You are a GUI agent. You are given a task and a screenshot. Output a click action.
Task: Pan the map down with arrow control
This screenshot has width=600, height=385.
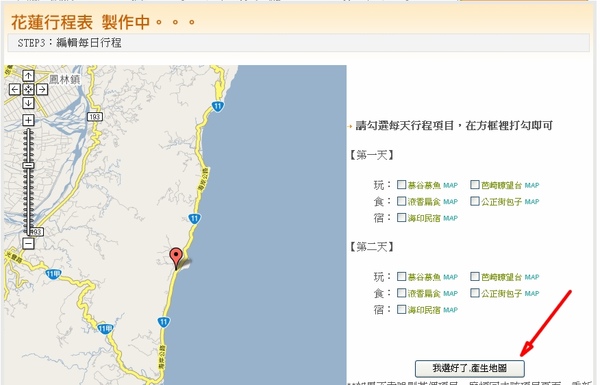click(x=28, y=103)
